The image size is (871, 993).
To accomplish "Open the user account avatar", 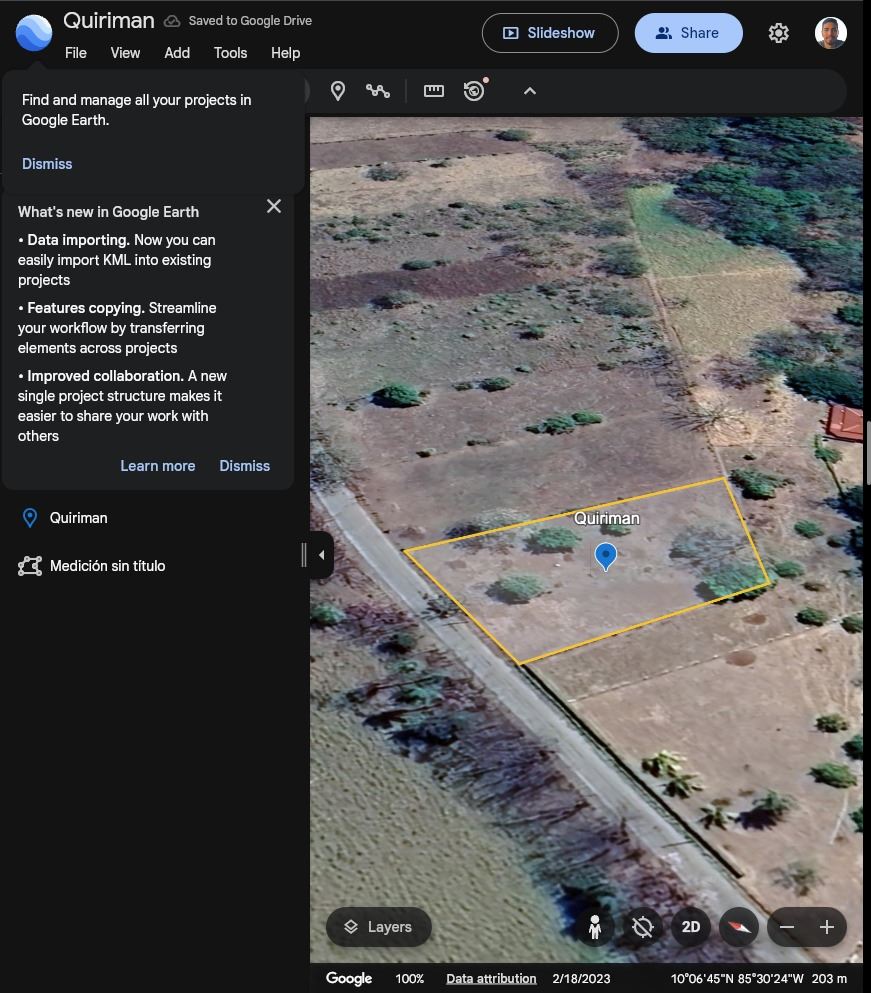I will [830, 33].
